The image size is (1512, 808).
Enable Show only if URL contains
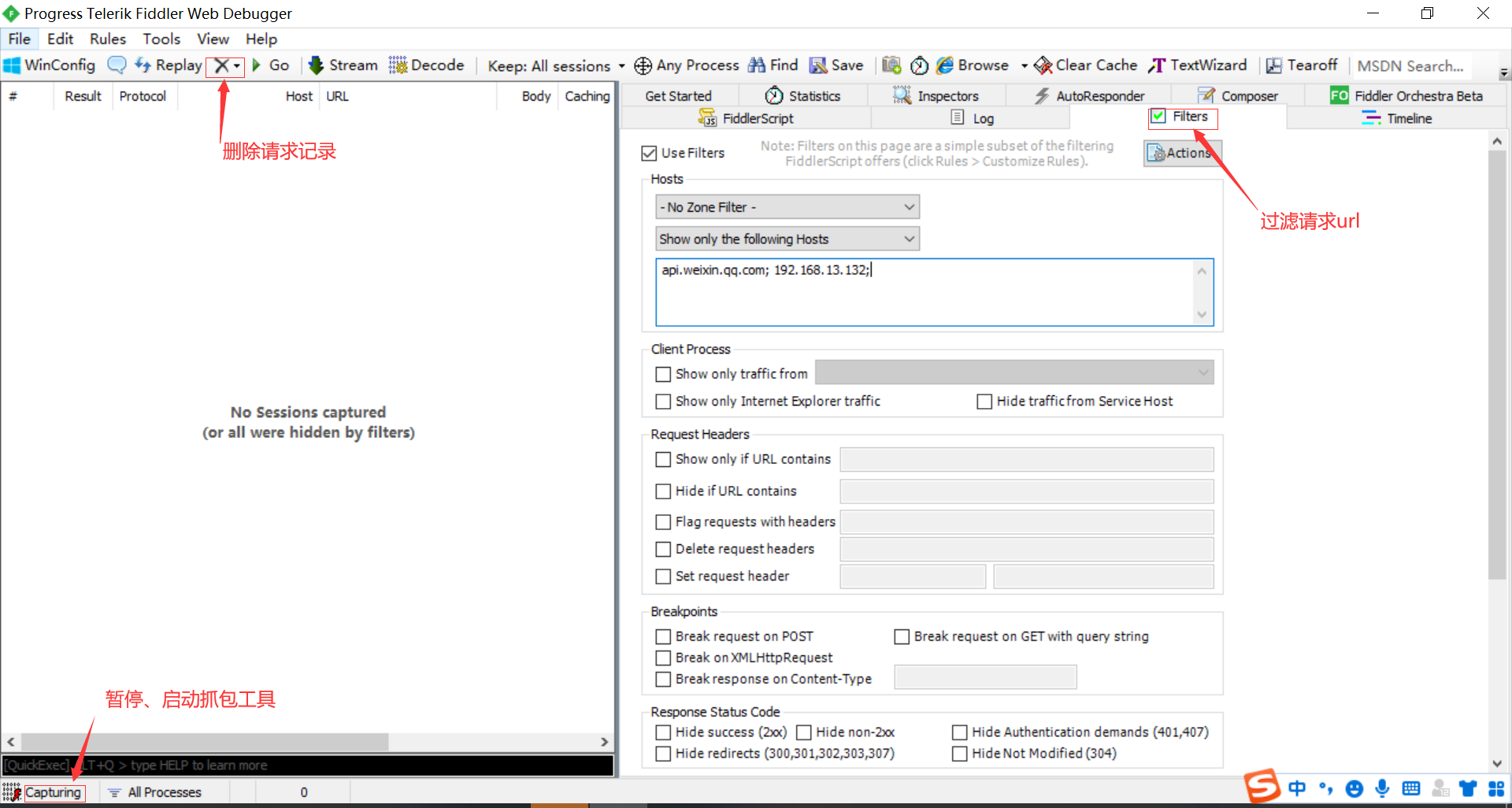pyautogui.click(x=663, y=459)
